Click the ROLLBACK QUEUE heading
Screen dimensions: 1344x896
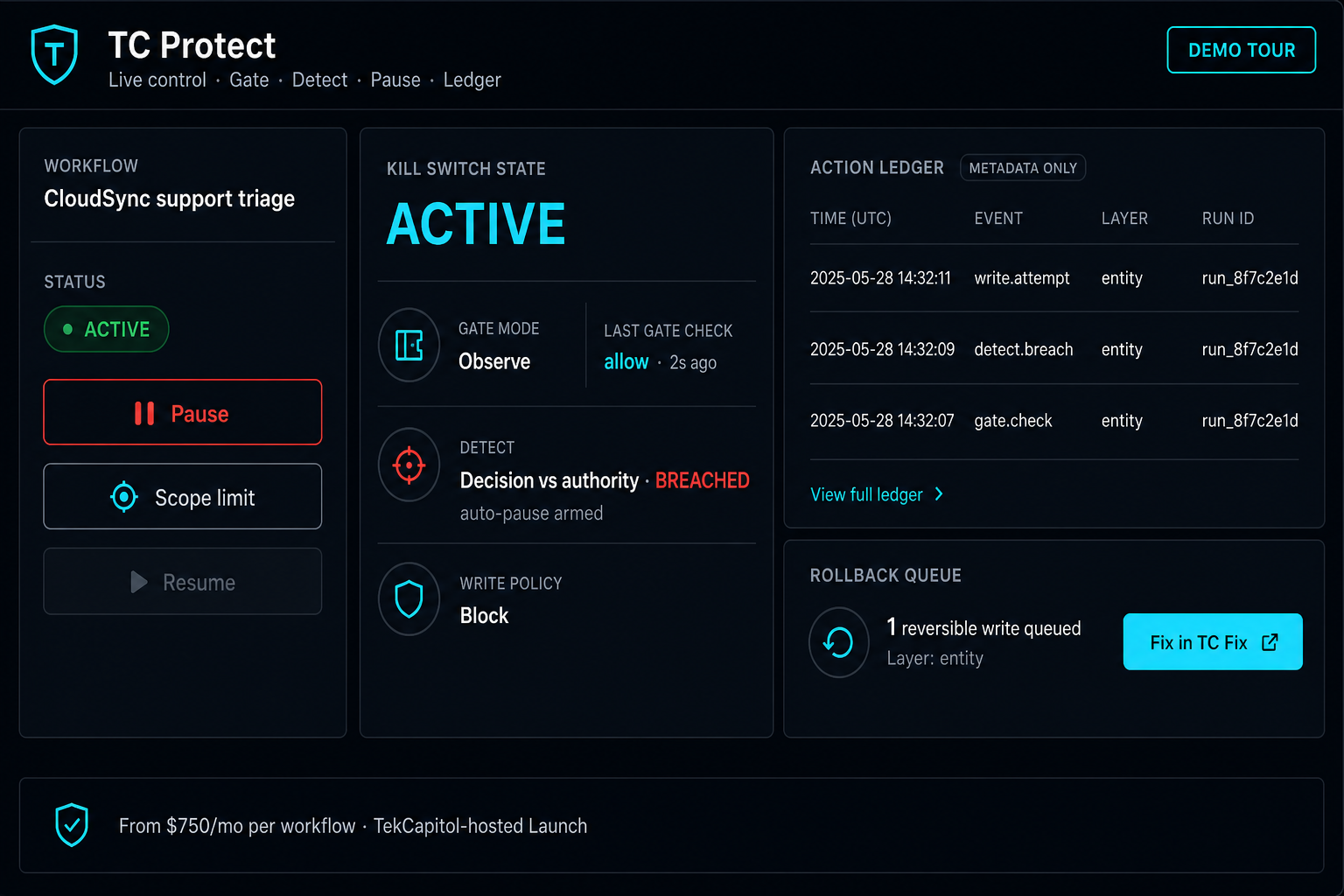pyautogui.click(x=885, y=575)
